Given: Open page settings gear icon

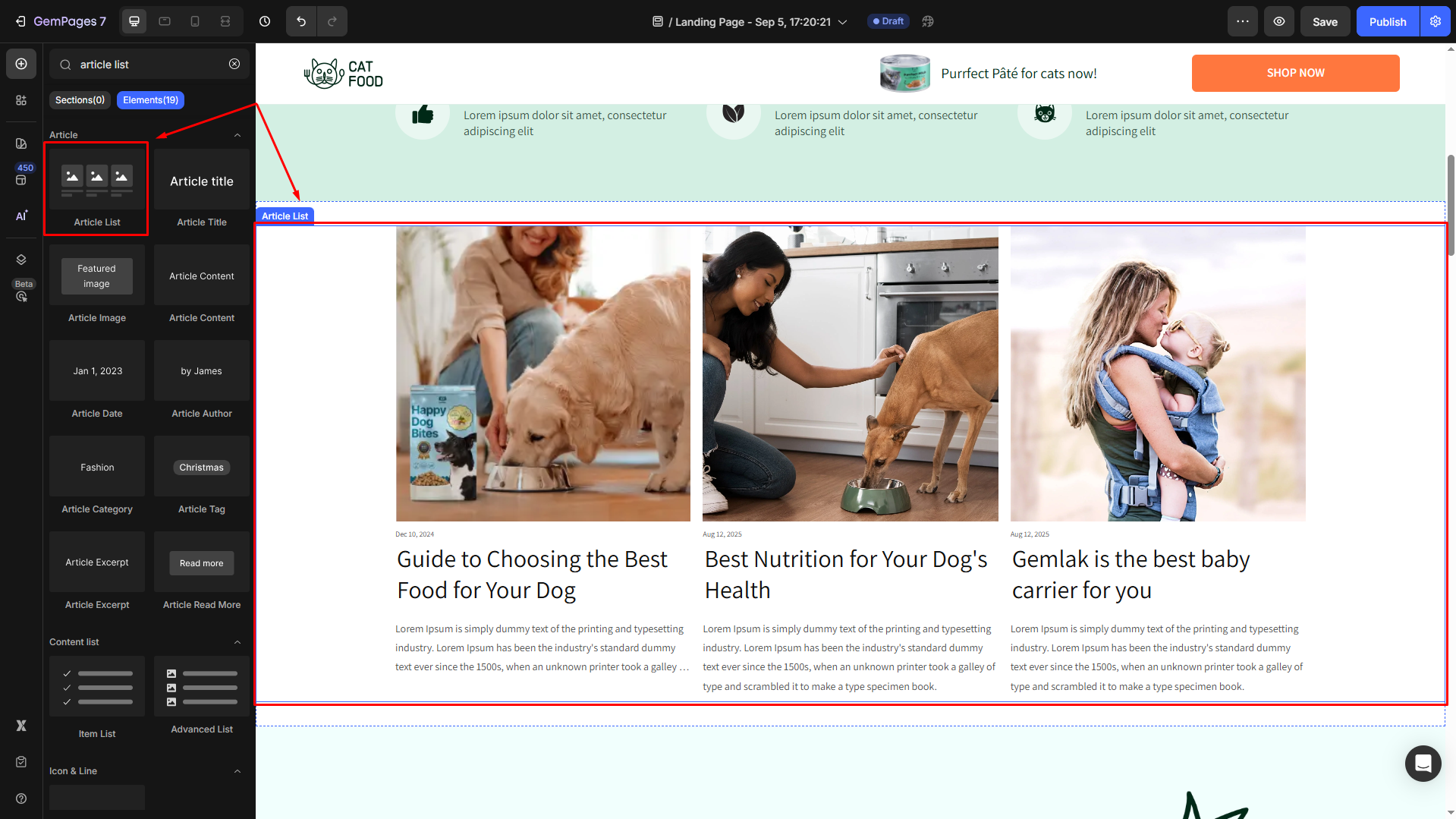Looking at the screenshot, I should click(1435, 21).
